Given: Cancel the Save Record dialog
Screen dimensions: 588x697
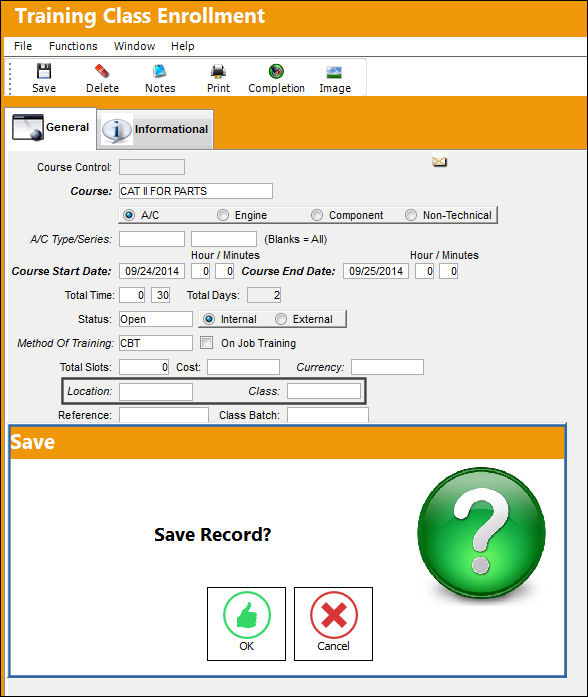Looking at the screenshot, I should click(x=333, y=624).
